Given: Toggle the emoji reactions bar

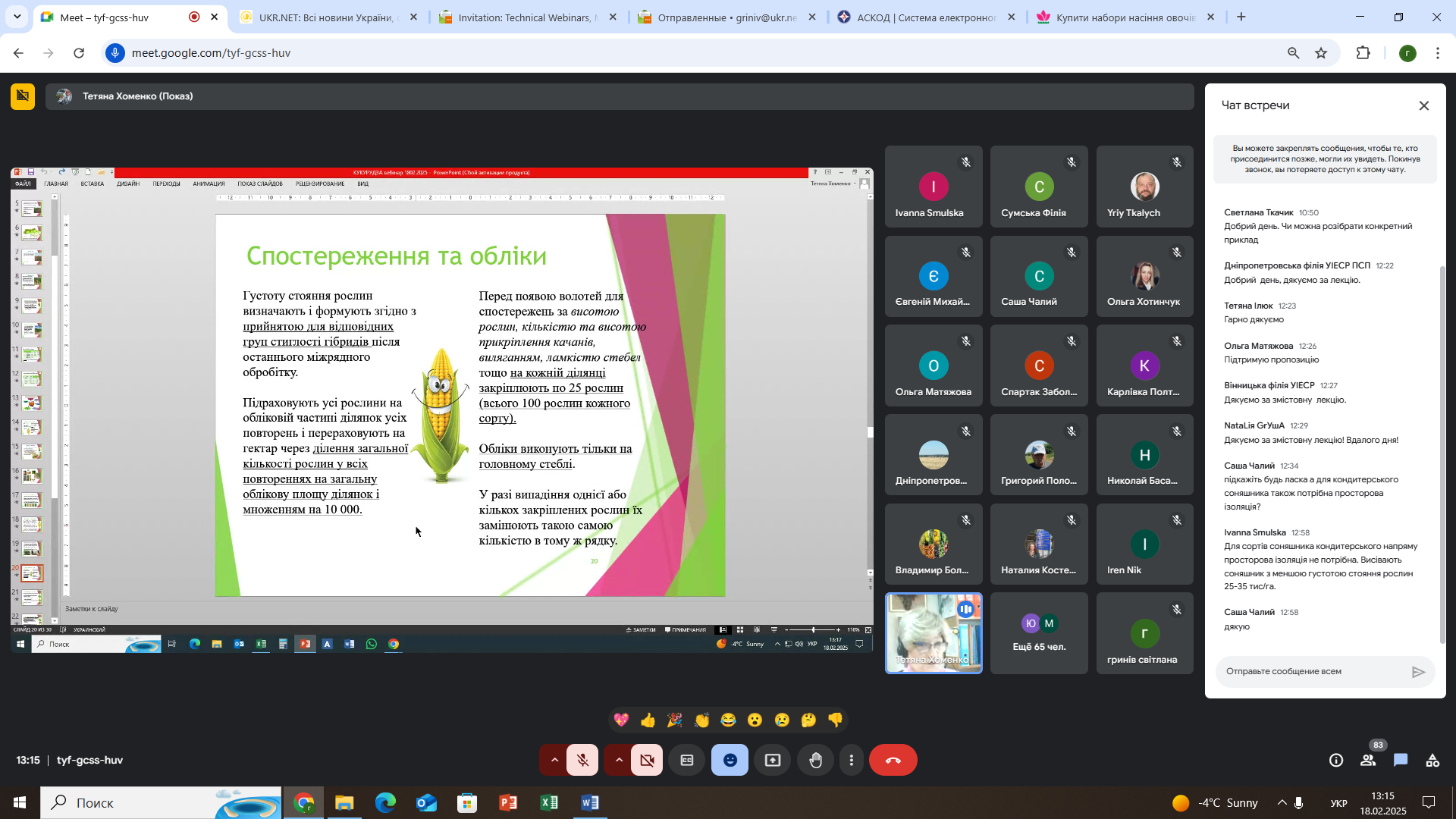Looking at the screenshot, I should (730, 760).
